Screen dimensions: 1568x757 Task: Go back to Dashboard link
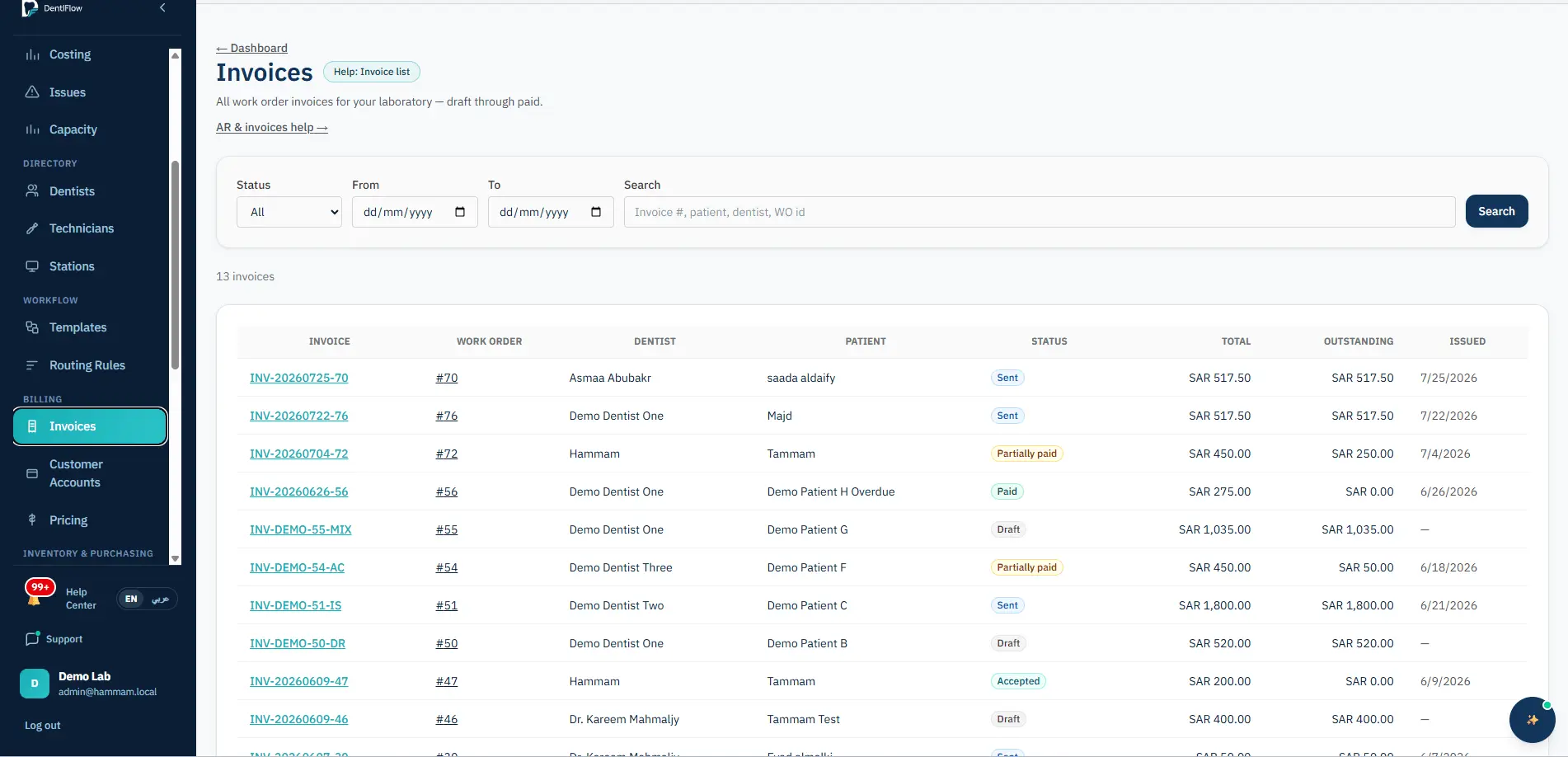pos(251,48)
